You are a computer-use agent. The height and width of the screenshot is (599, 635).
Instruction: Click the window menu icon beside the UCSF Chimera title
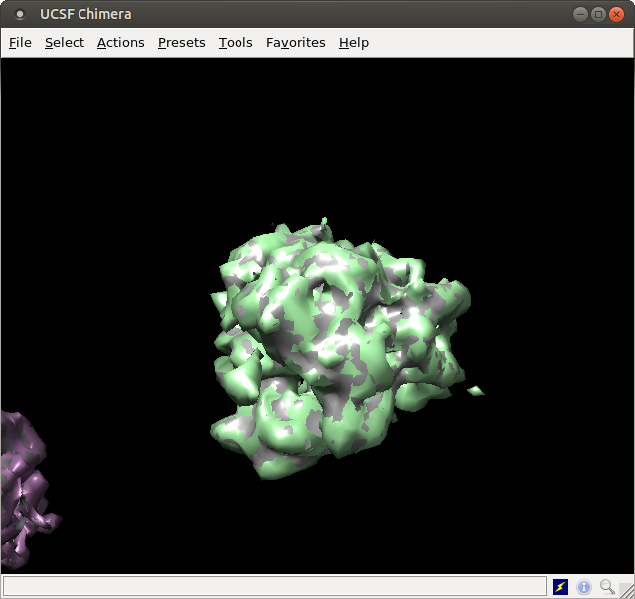[19, 15]
